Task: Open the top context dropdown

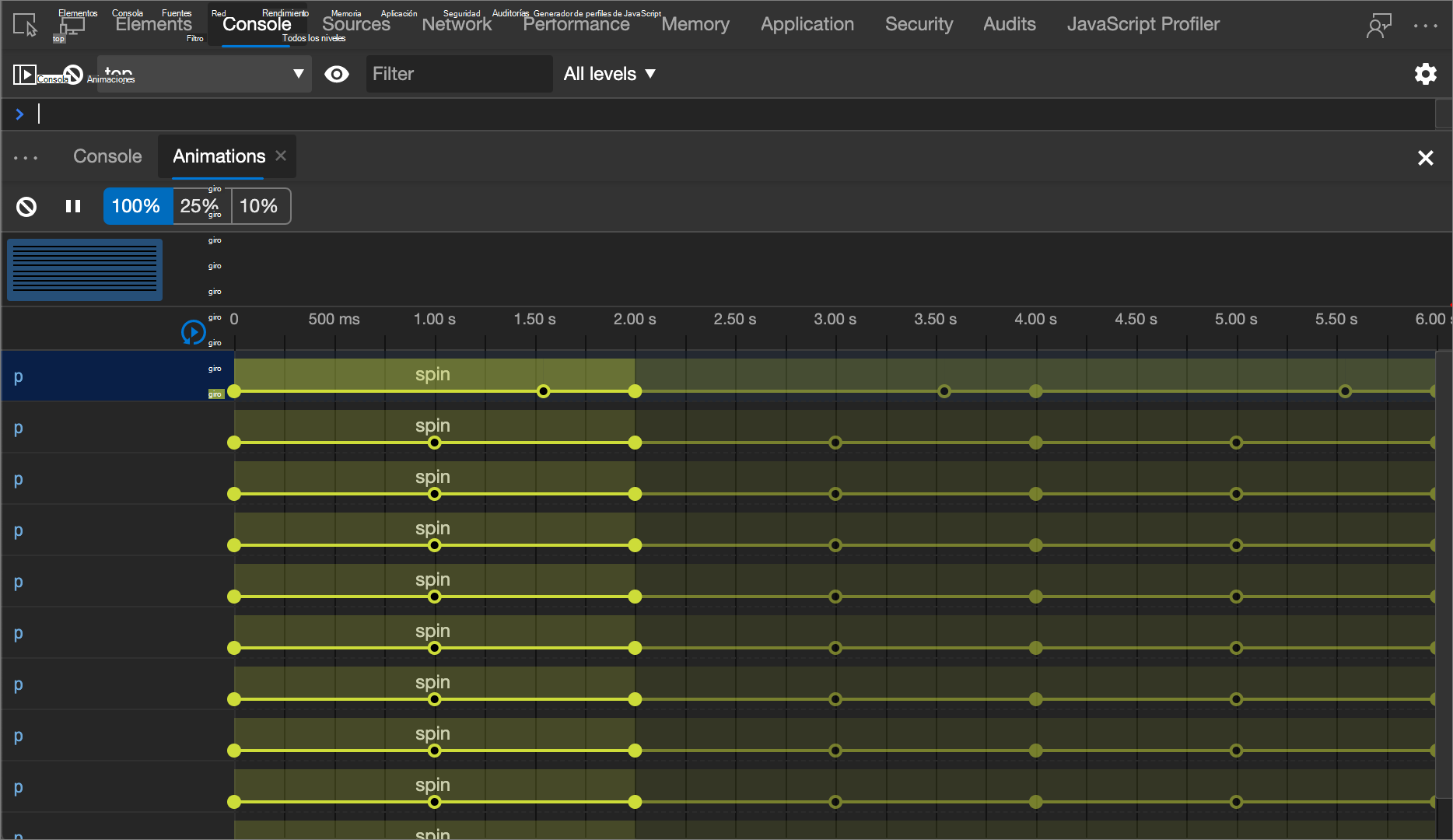Action: [204, 74]
